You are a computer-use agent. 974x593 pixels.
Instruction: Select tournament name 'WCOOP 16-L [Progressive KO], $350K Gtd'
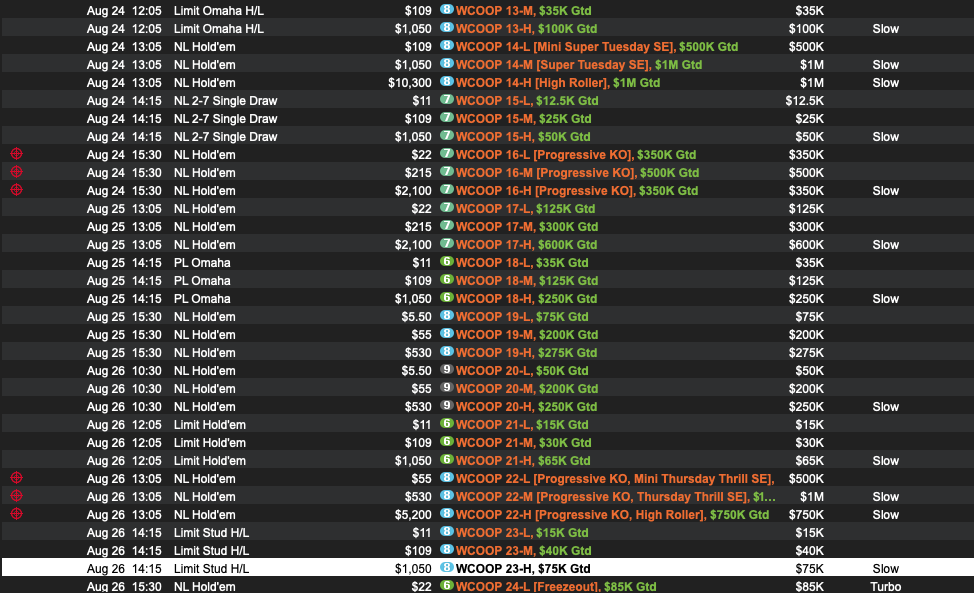click(576, 155)
